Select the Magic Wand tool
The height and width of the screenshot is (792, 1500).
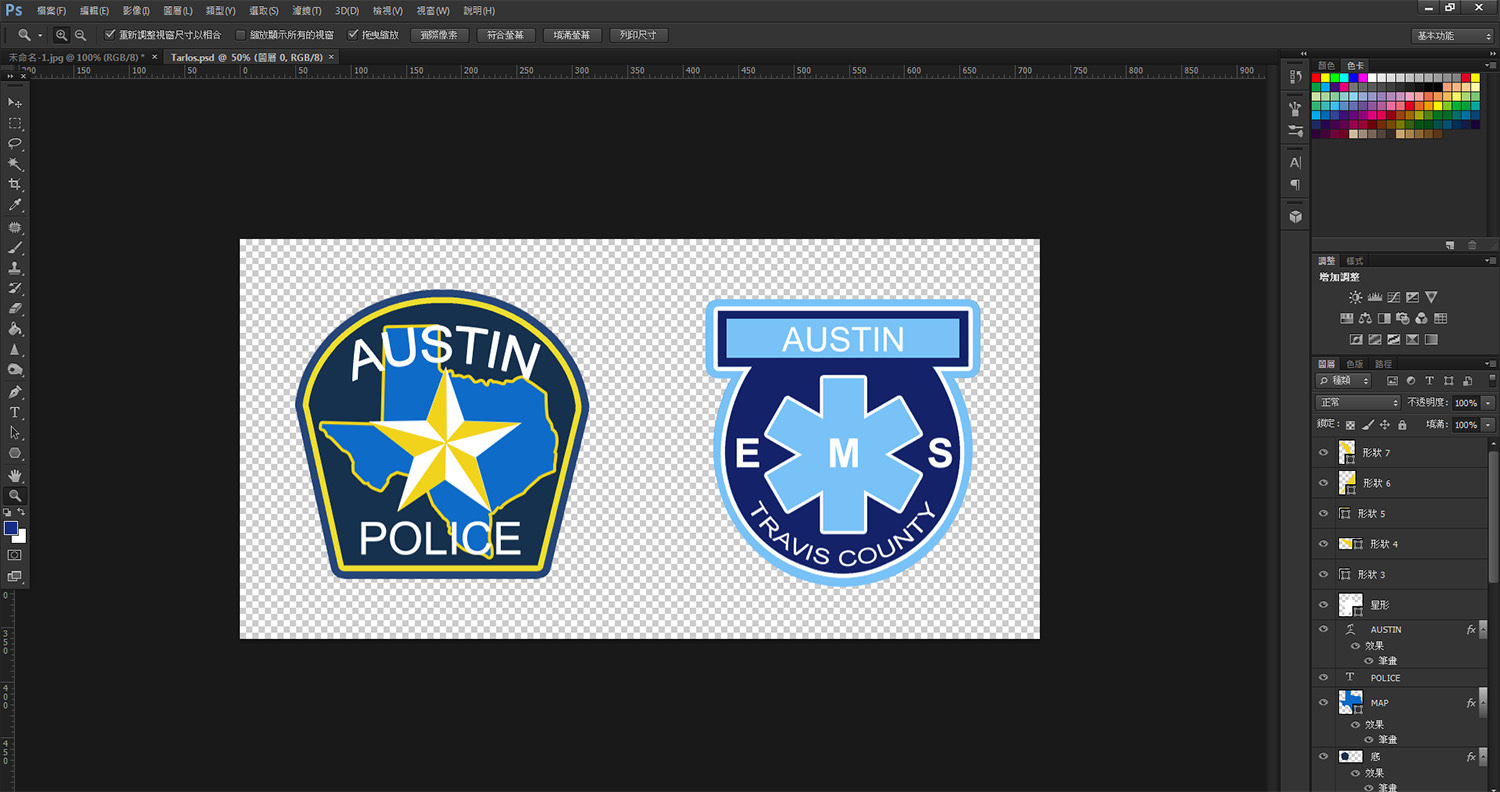click(x=15, y=164)
